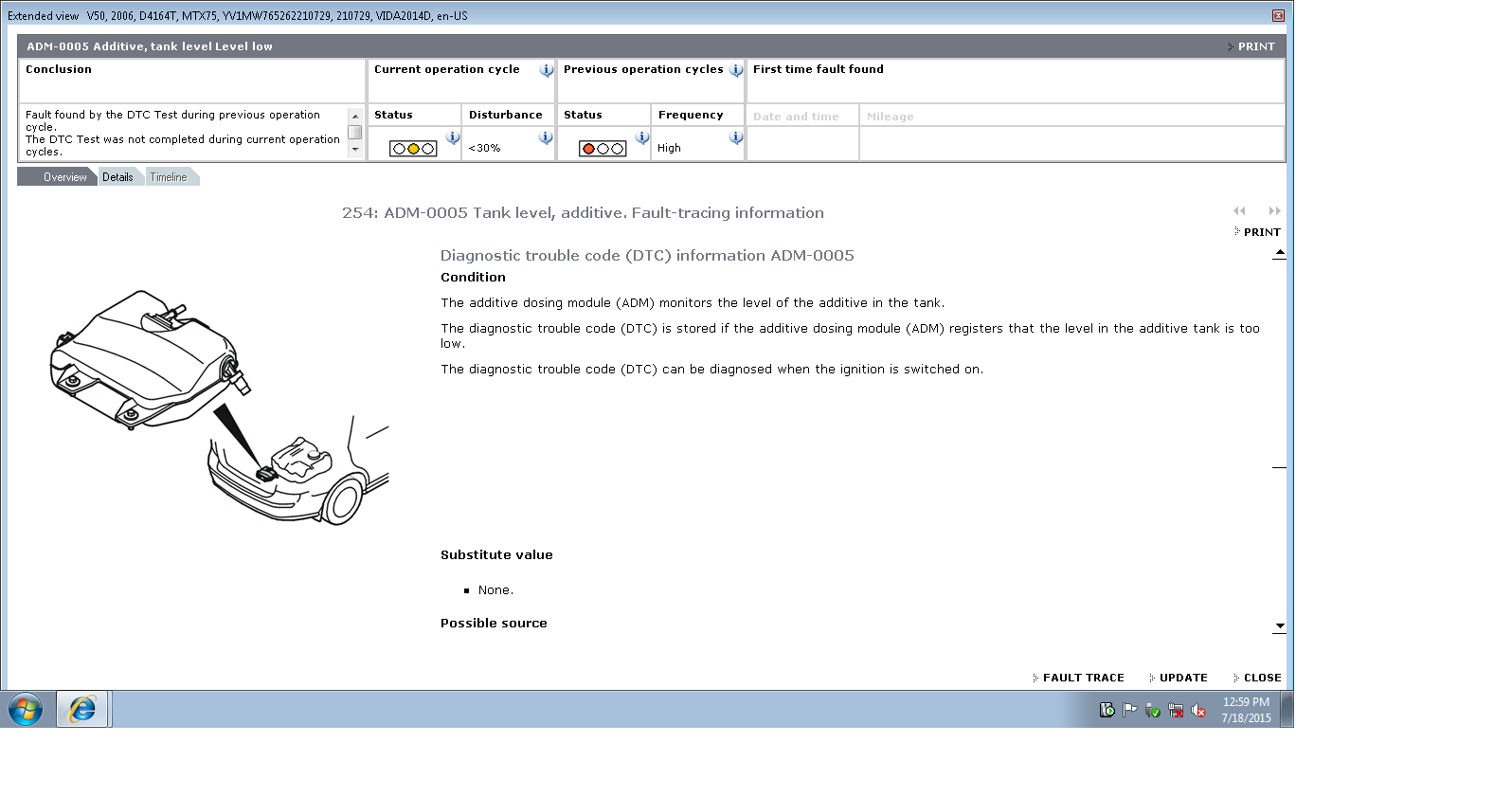Click info icon next to red status indicator
This screenshot has width=1512, height=797.
[x=642, y=138]
